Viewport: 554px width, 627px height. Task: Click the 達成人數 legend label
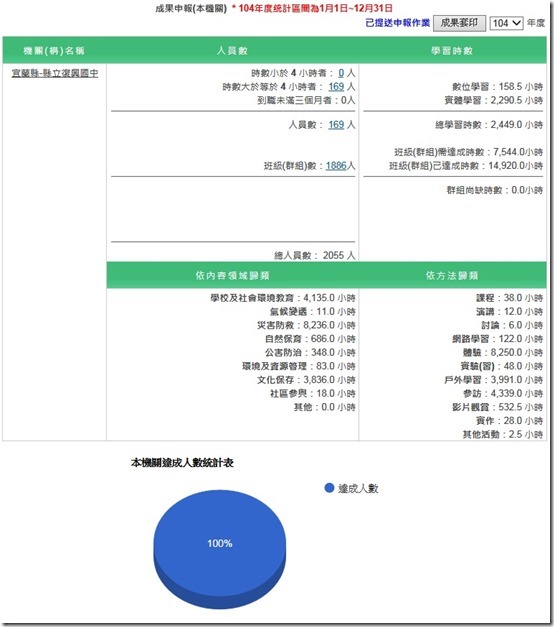tap(358, 488)
